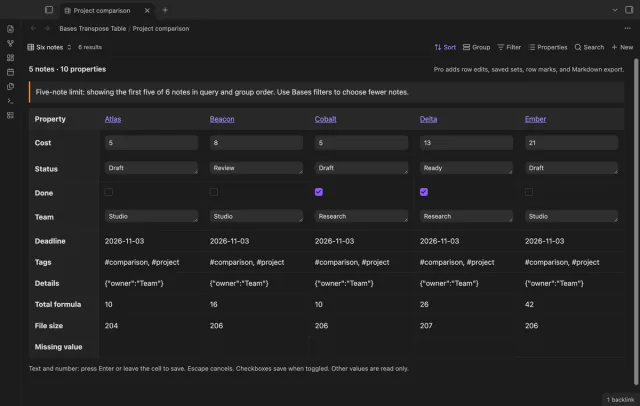The width and height of the screenshot is (640, 406).
Task: Edit the Atlas Cost field
Action: coord(151,143)
